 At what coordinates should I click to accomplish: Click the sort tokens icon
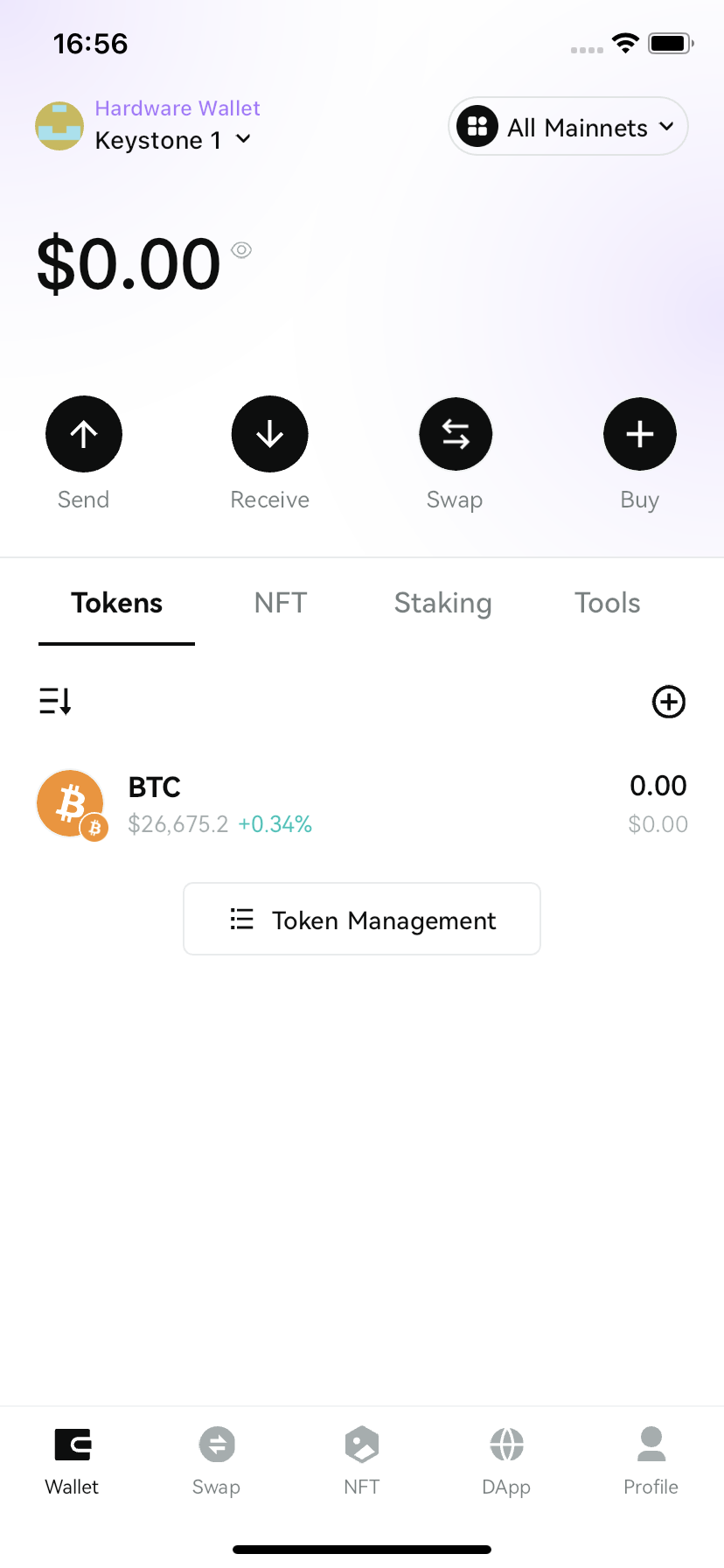point(55,701)
